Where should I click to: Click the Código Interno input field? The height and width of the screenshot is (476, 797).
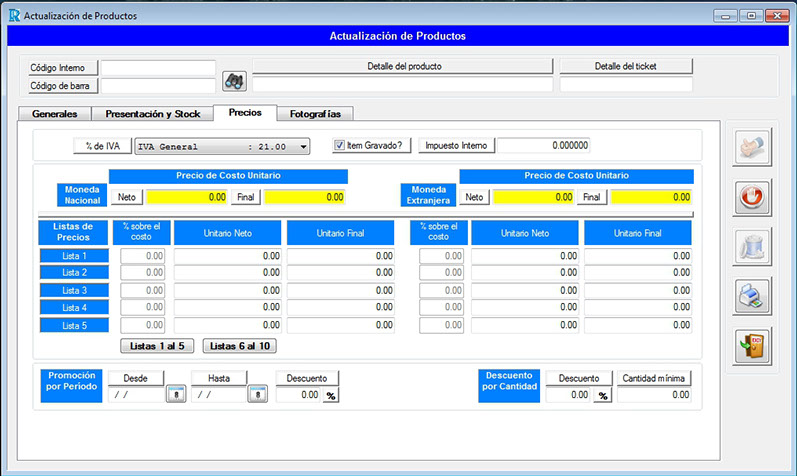click(158, 68)
